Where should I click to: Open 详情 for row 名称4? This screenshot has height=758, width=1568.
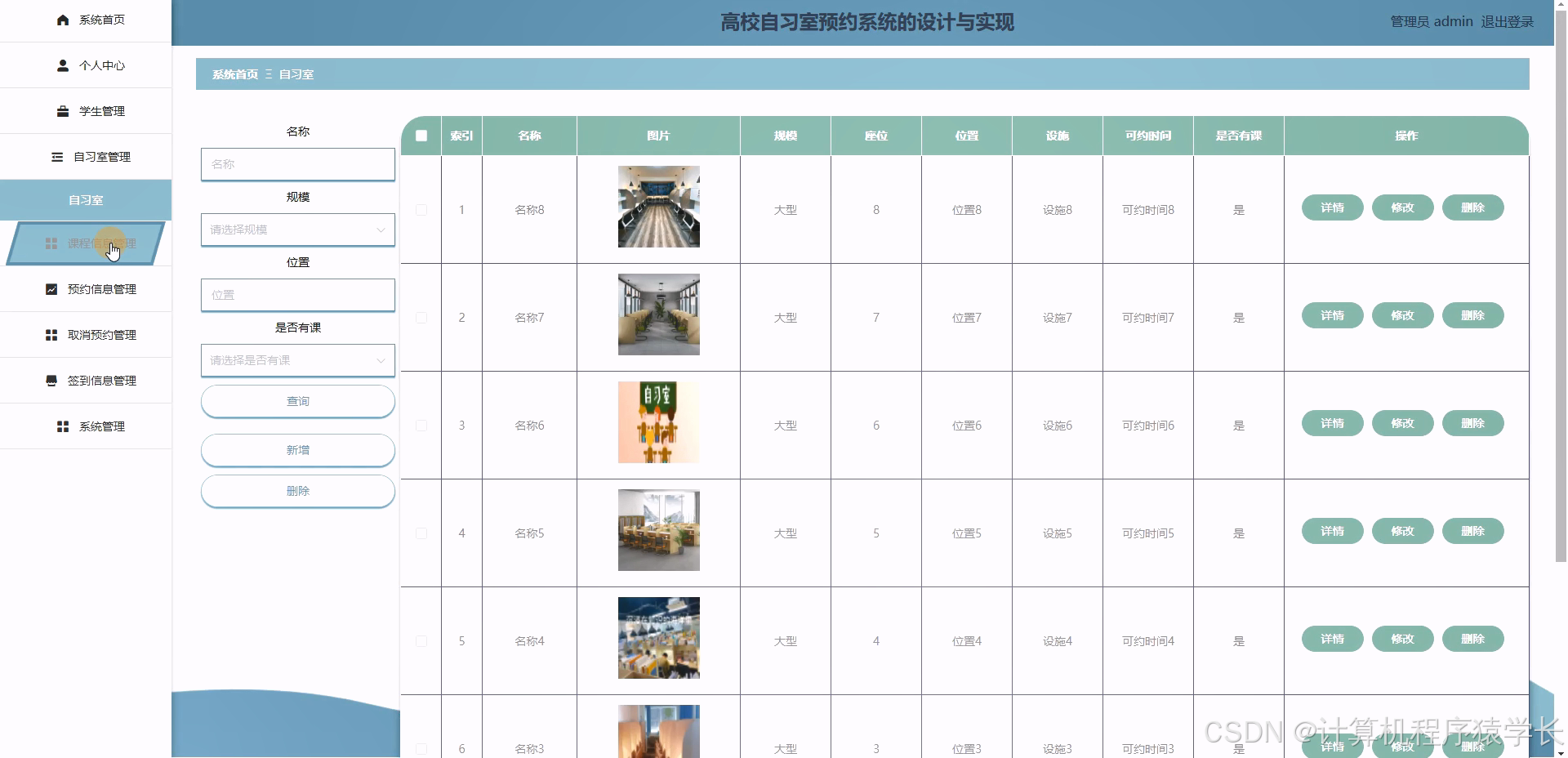[x=1332, y=639]
